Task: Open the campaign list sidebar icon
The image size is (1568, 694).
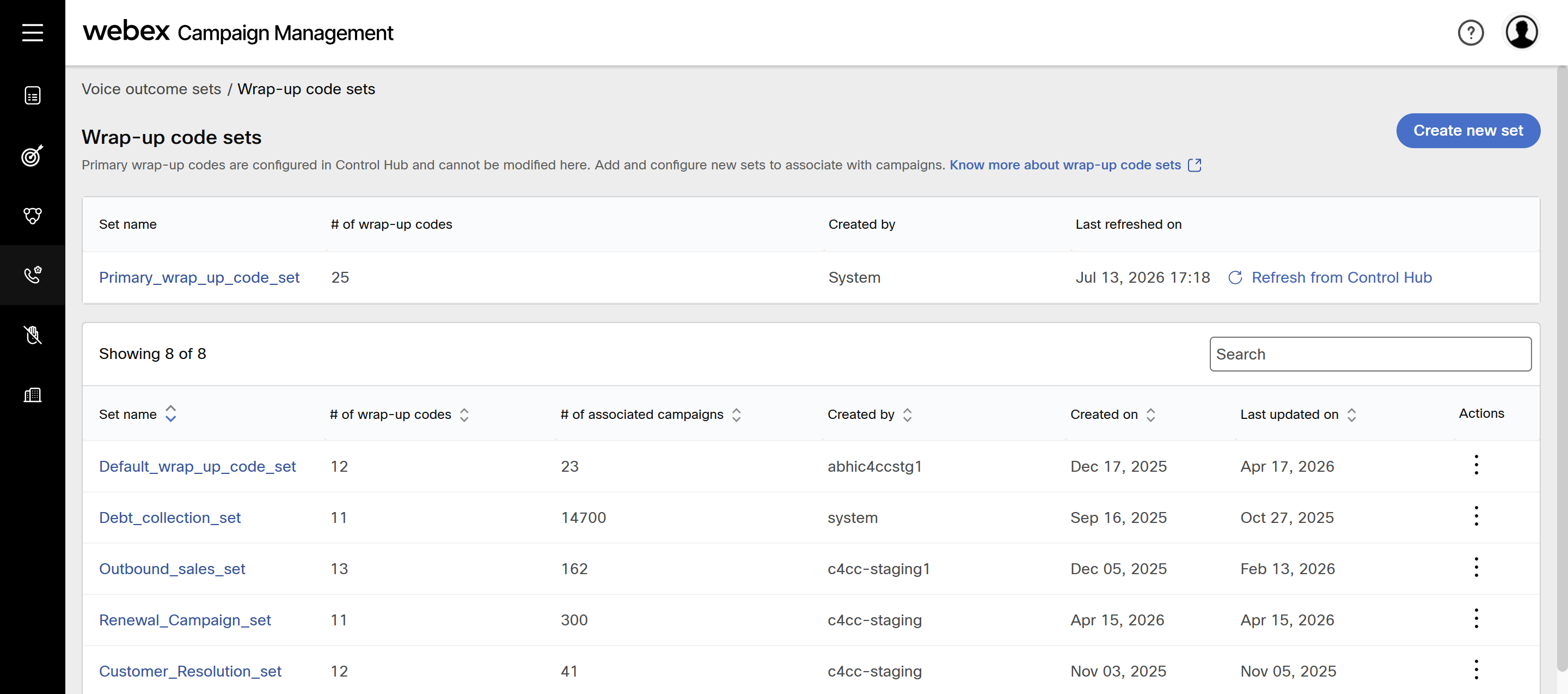Action: tap(32, 95)
